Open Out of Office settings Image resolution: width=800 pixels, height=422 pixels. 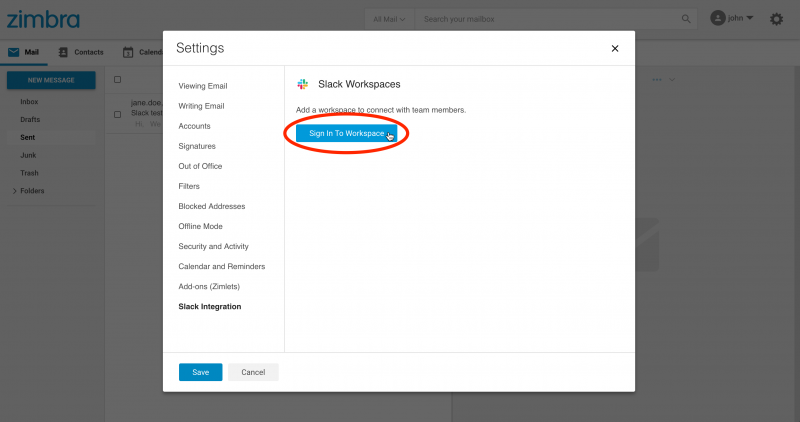(x=200, y=166)
